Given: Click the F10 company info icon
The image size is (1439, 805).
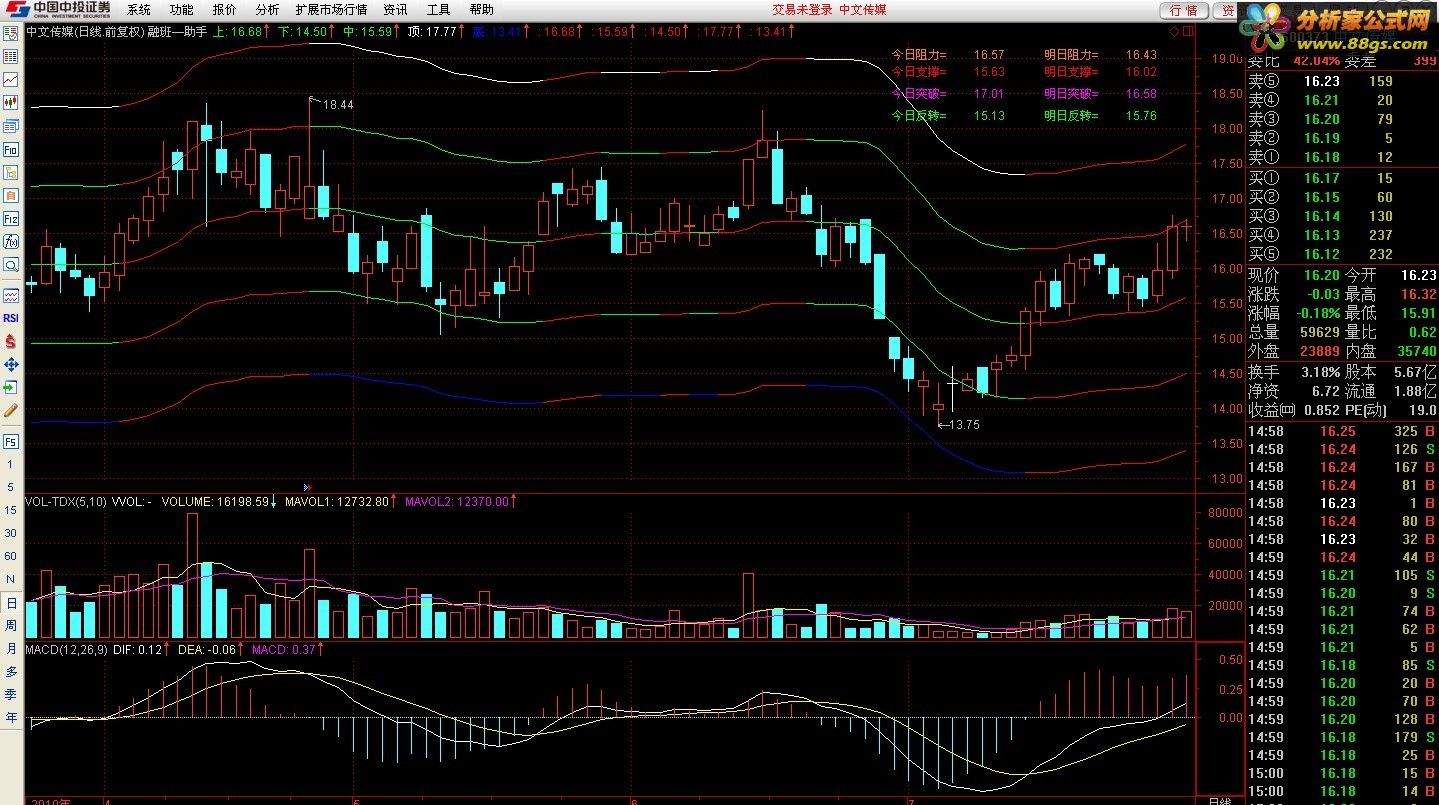Looking at the screenshot, I should click(11, 149).
